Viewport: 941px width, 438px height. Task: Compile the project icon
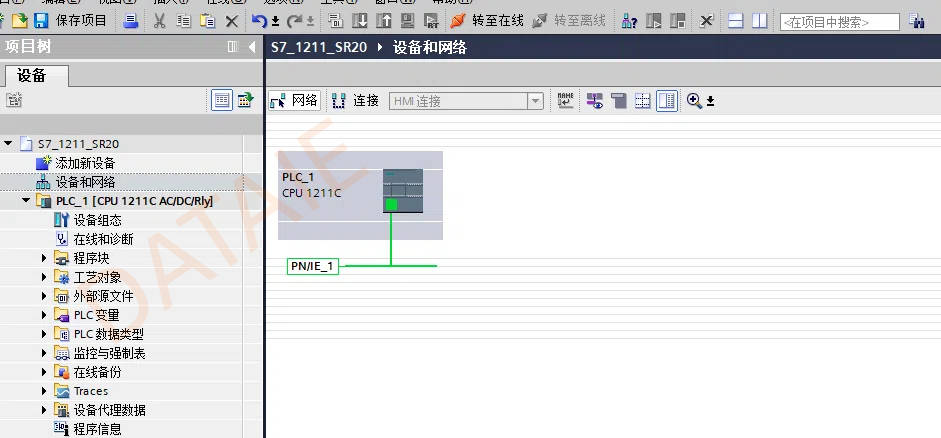335,22
